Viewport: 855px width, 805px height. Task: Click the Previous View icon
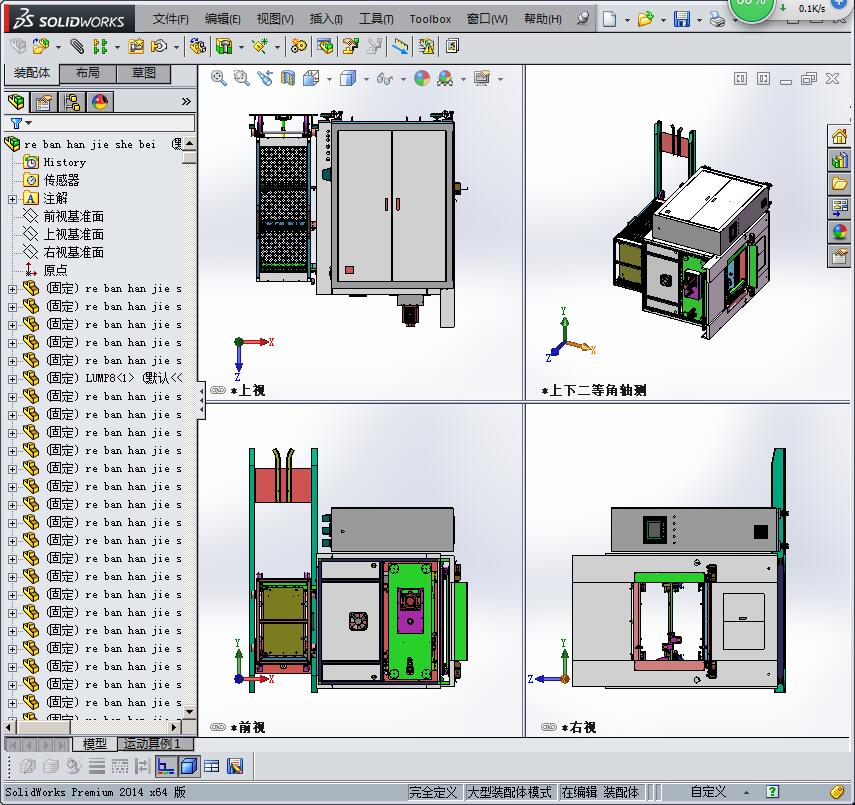(265, 79)
